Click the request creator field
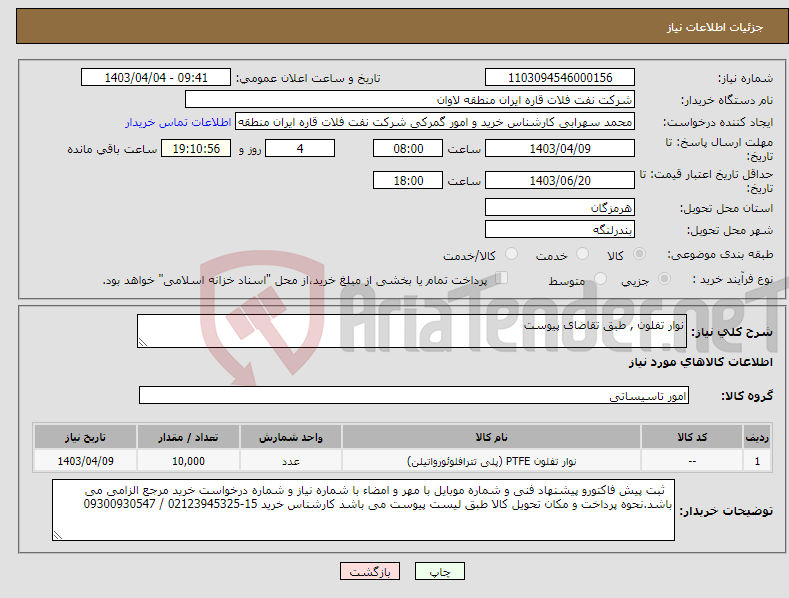This screenshot has height=598, width=789. [435, 122]
